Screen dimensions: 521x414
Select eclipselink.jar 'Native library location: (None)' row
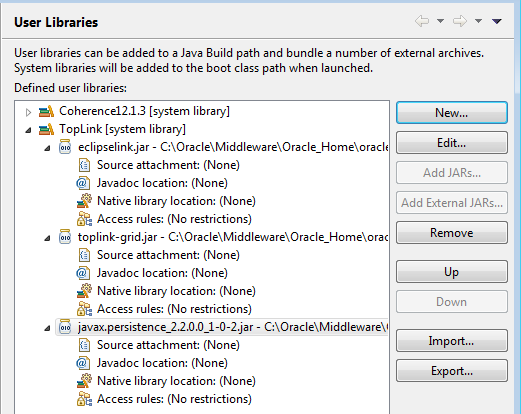[x=176, y=201]
